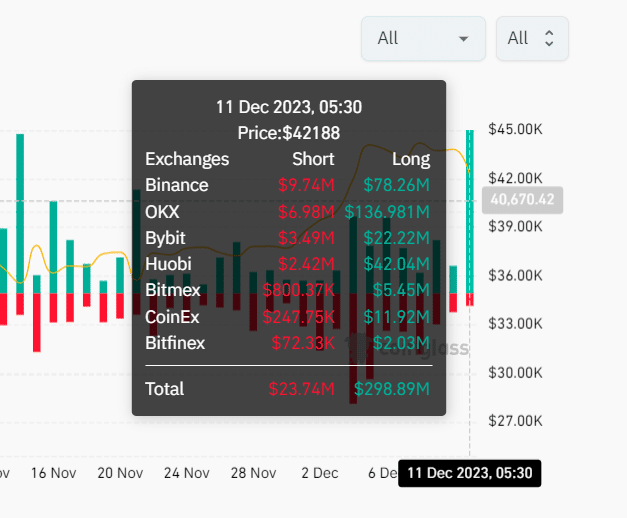Click the 20 Nov date label

[x=120, y=473]
